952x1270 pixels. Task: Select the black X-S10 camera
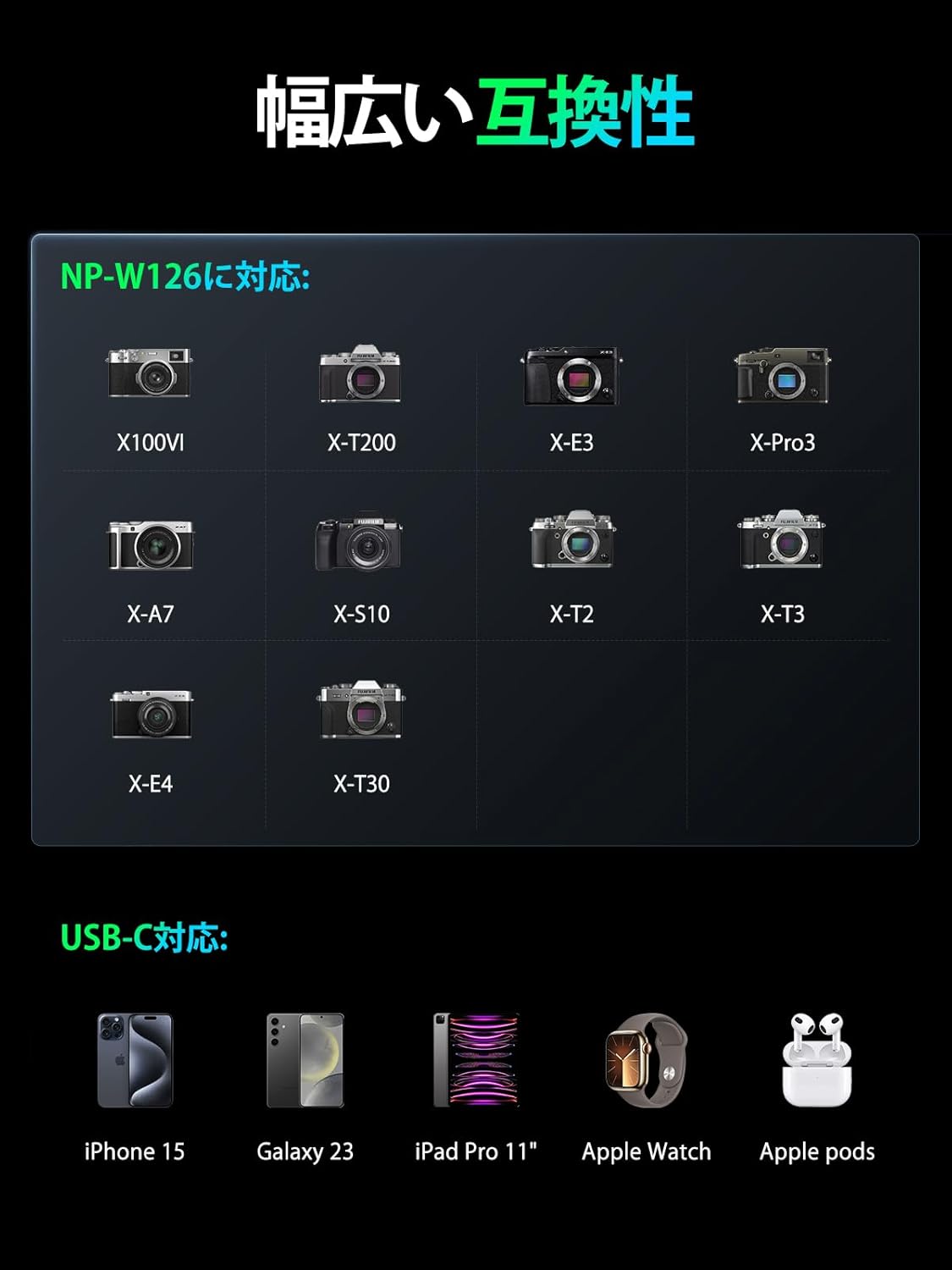click(360, 543)
